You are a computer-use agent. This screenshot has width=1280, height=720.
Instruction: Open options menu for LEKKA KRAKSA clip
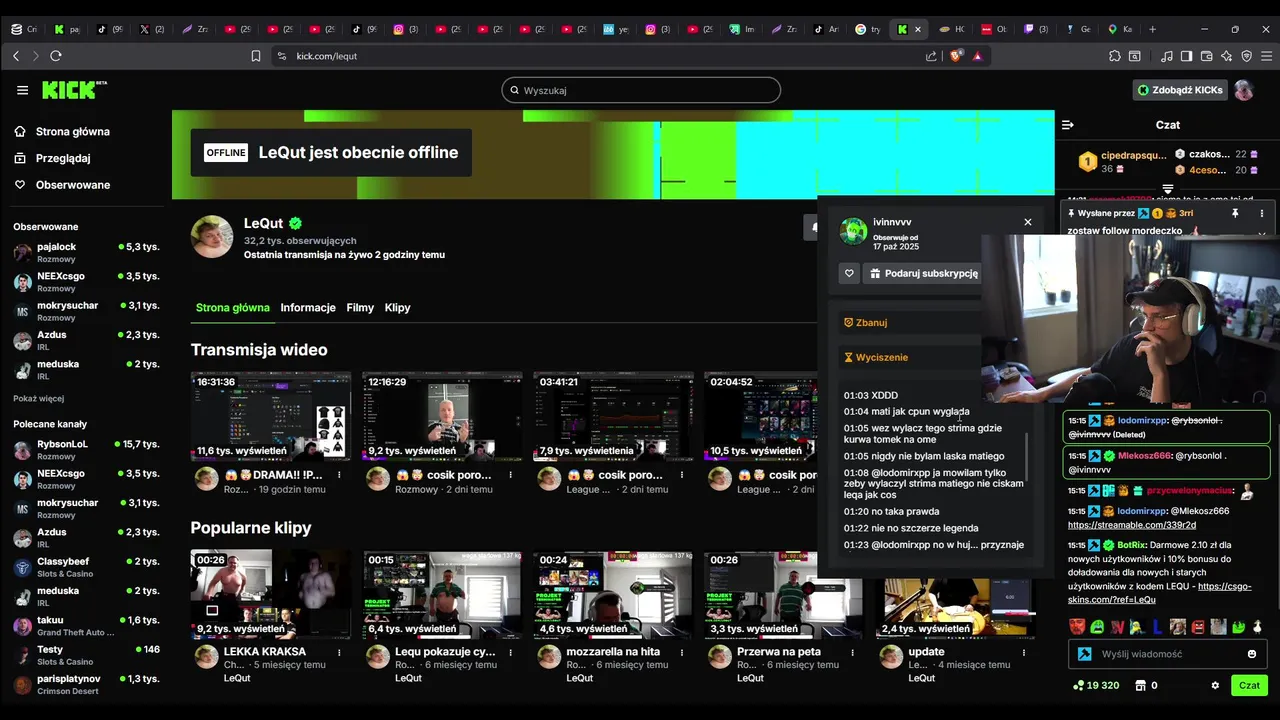pos(339,652)
